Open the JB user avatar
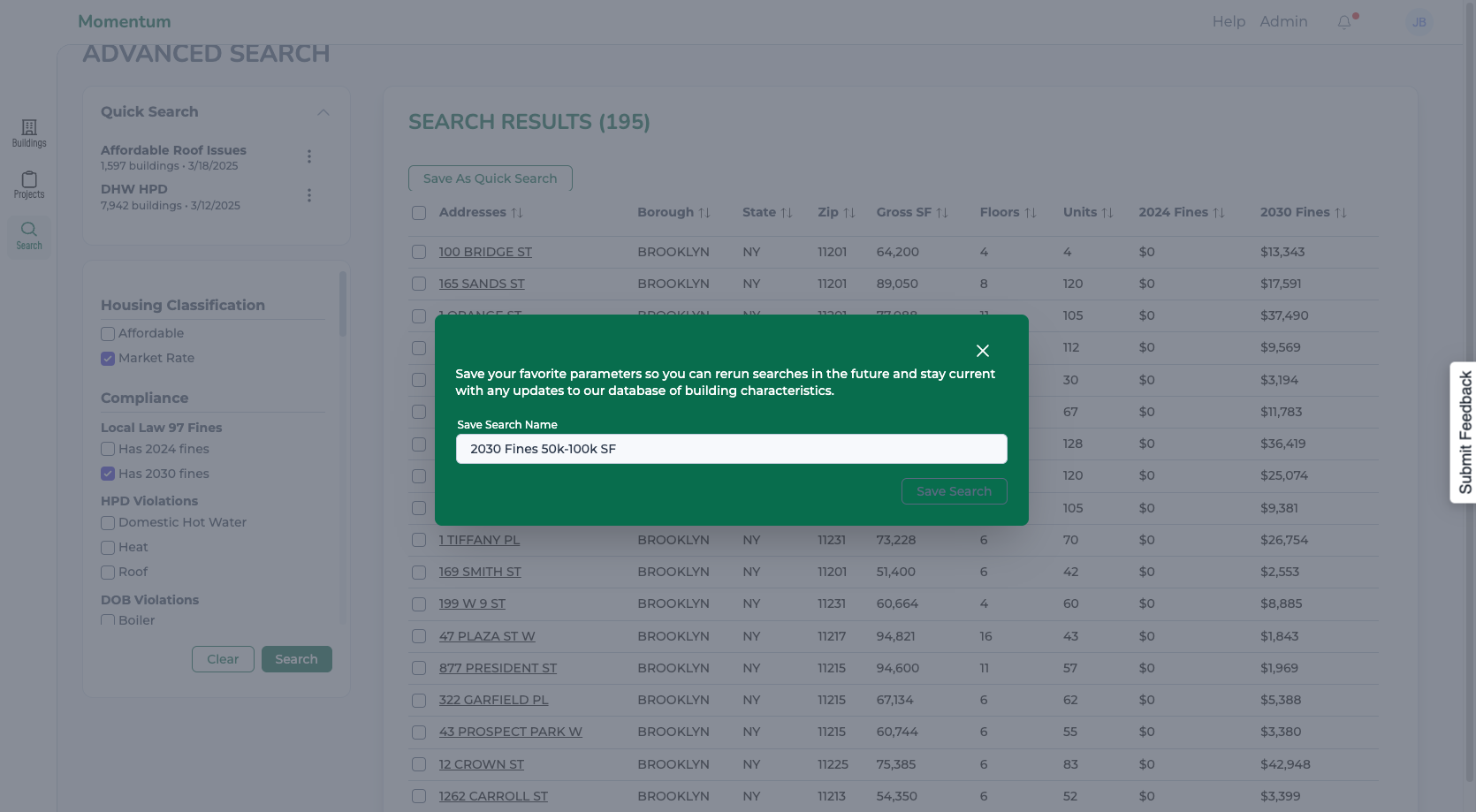Image resolution: width=1476 pixels, height=812 pixels. click(x=1419, y=22)
